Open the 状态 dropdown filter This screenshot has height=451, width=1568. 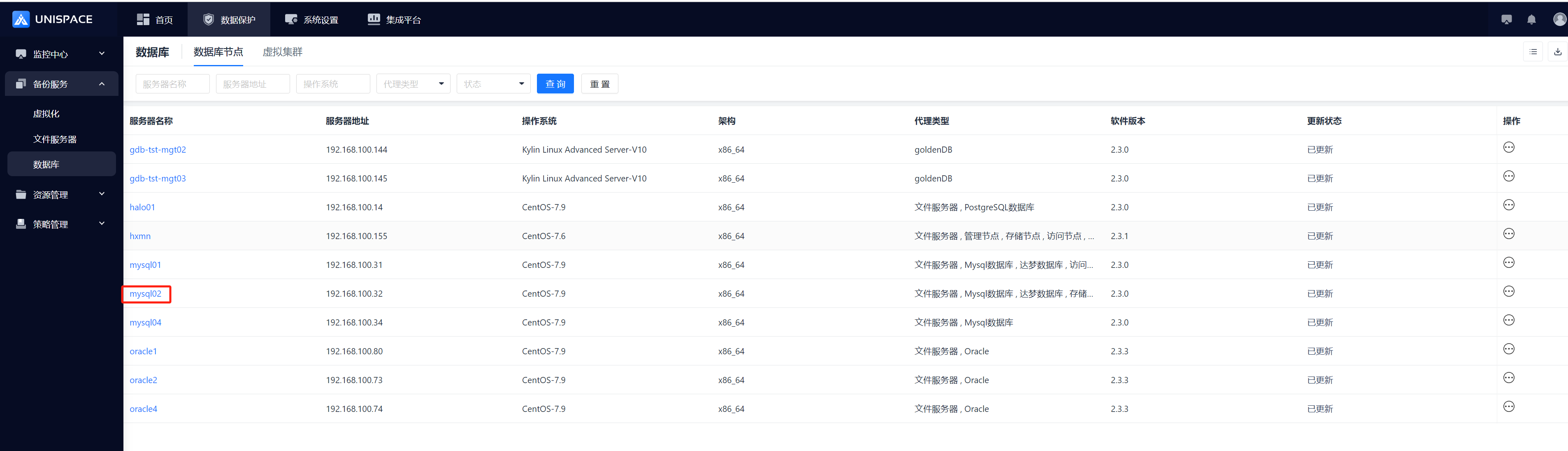coord(493,84)
